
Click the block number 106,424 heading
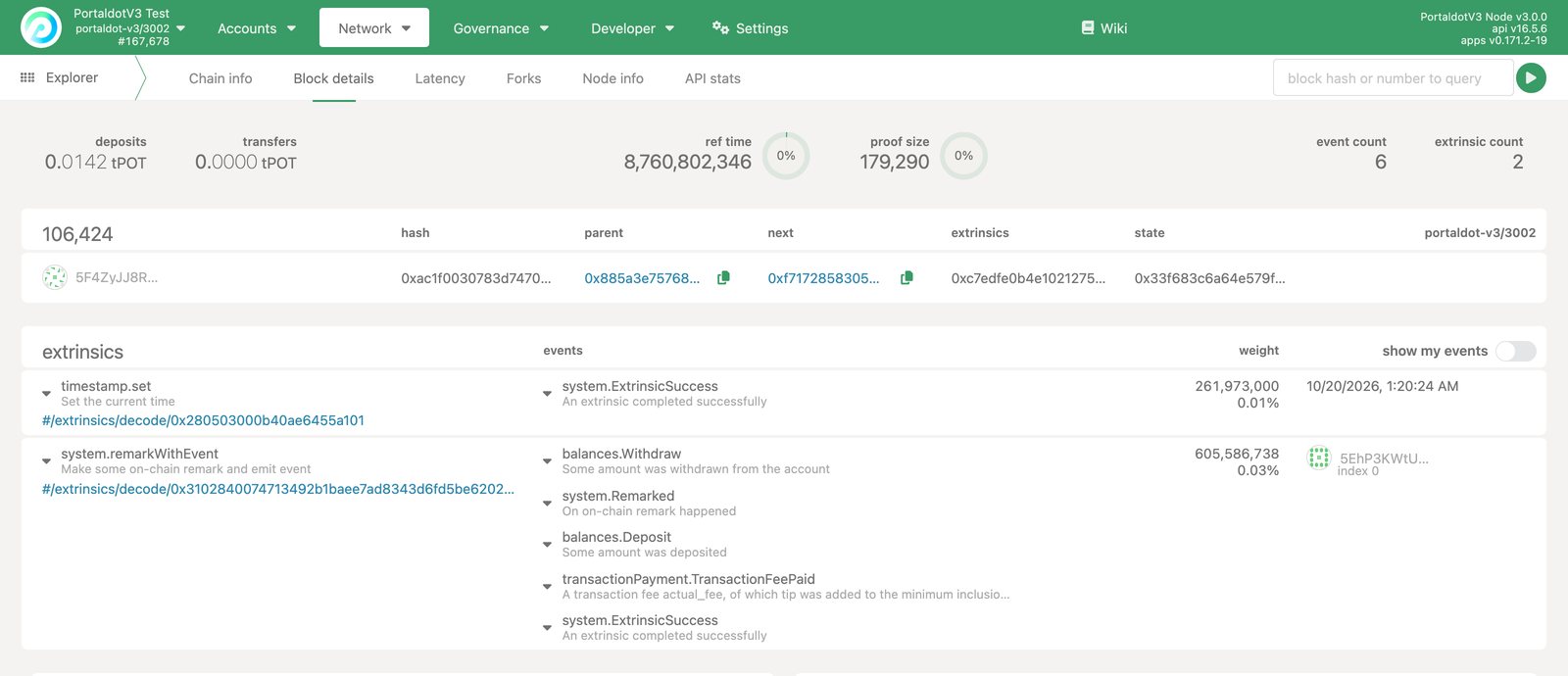click(x=77, y=234)
